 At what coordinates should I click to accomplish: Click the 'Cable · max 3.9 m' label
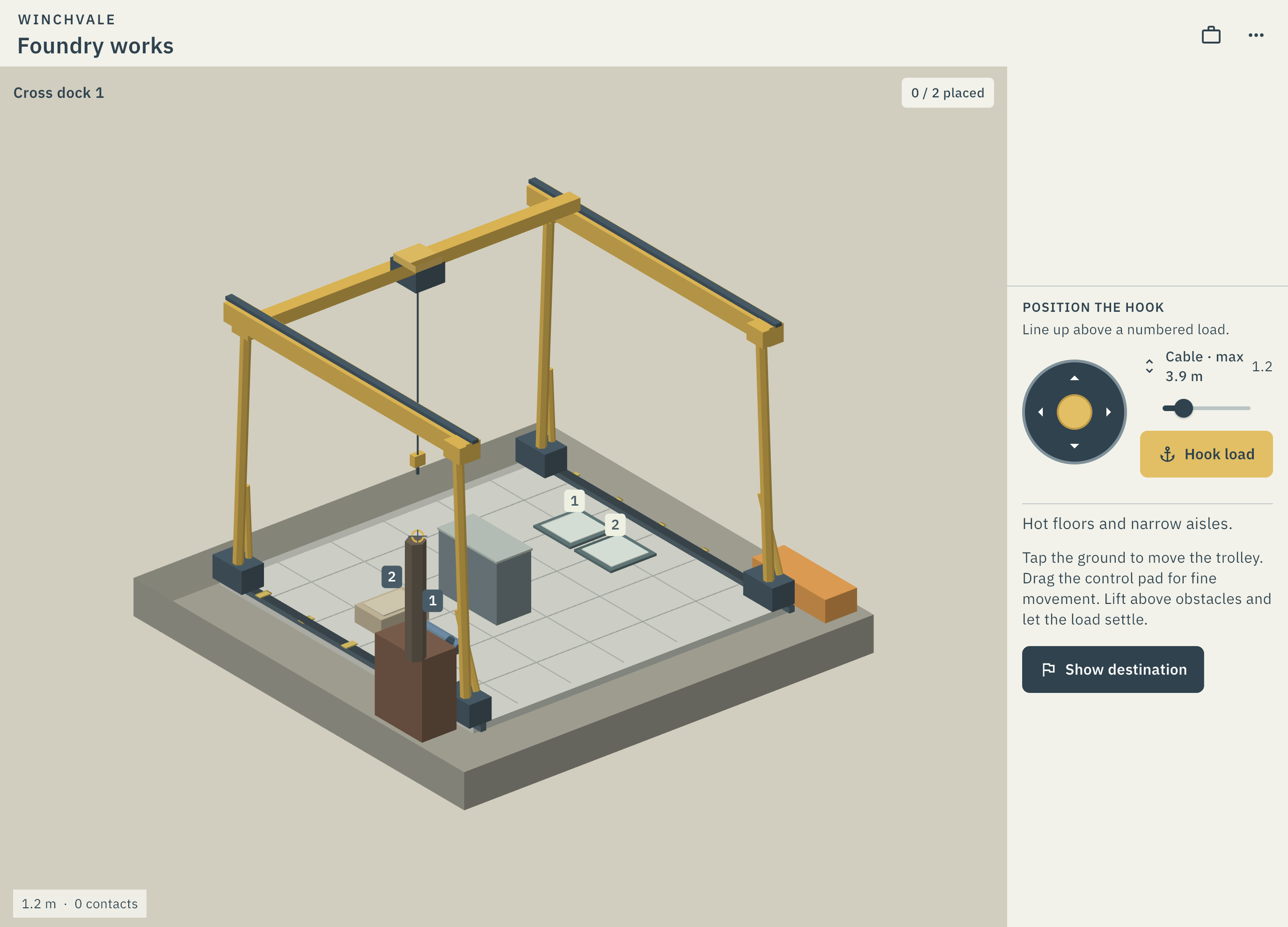tap(1204, 367)
